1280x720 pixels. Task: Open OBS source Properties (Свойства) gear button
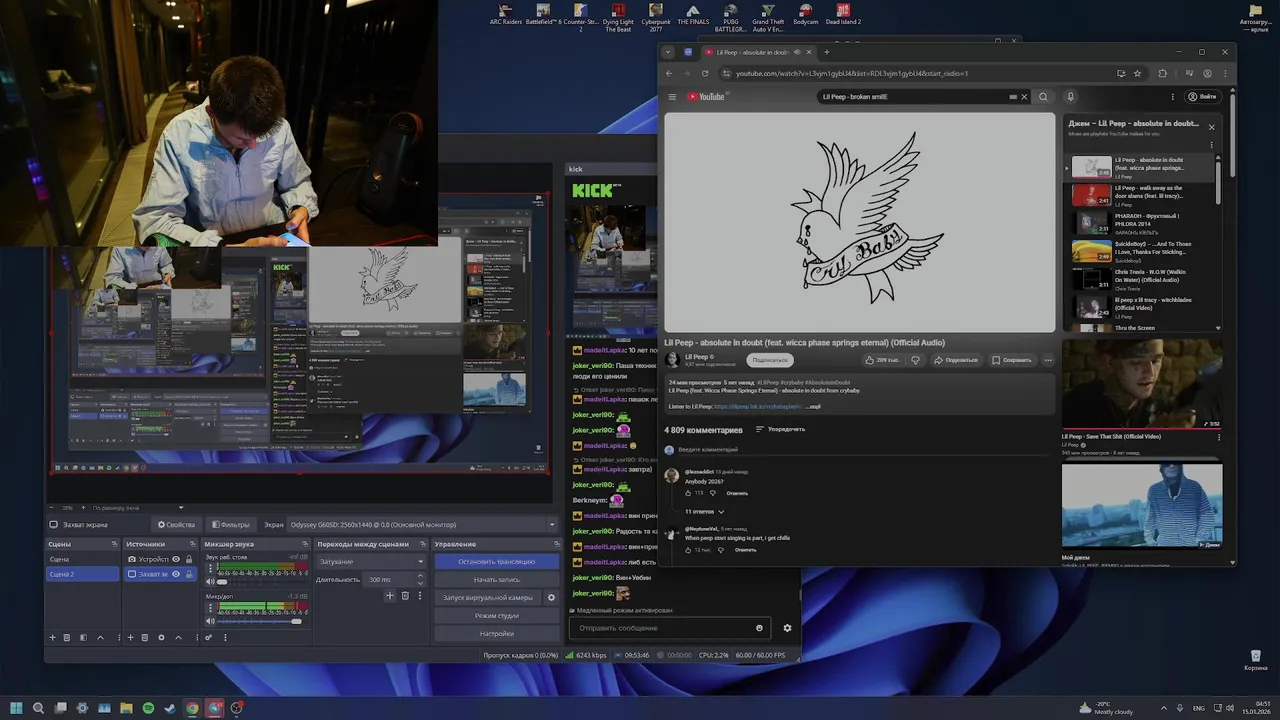tap(176, 524)
